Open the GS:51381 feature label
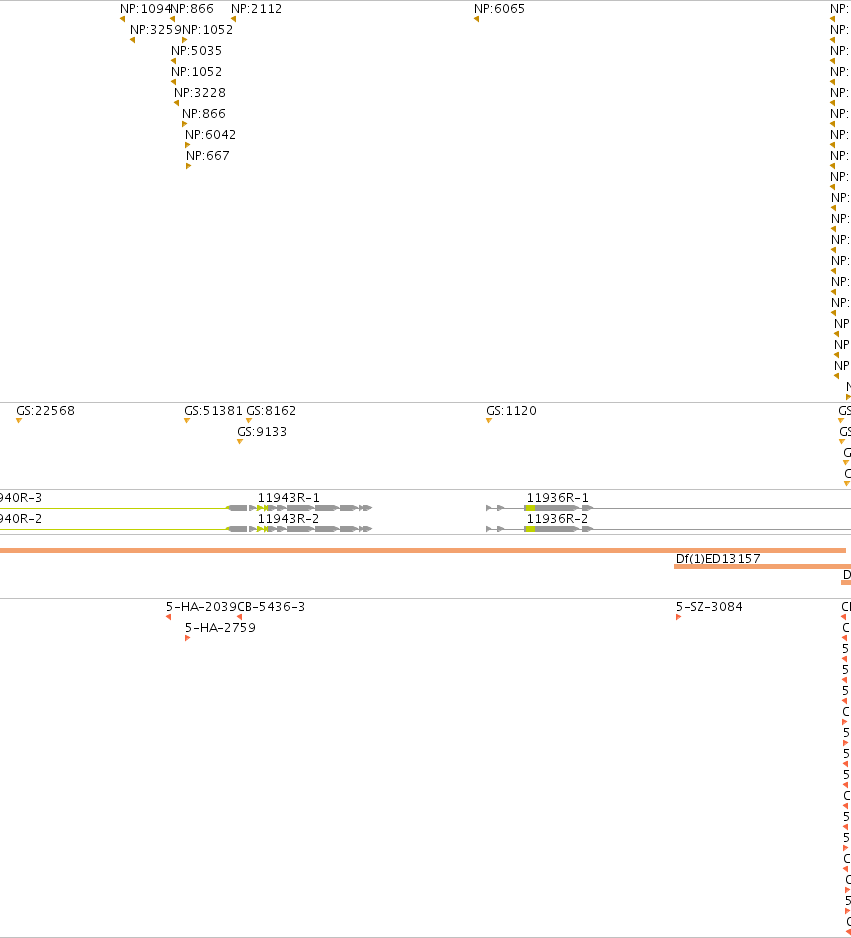The width and height of the screenshot is (851, 938). tap(213, 410)
